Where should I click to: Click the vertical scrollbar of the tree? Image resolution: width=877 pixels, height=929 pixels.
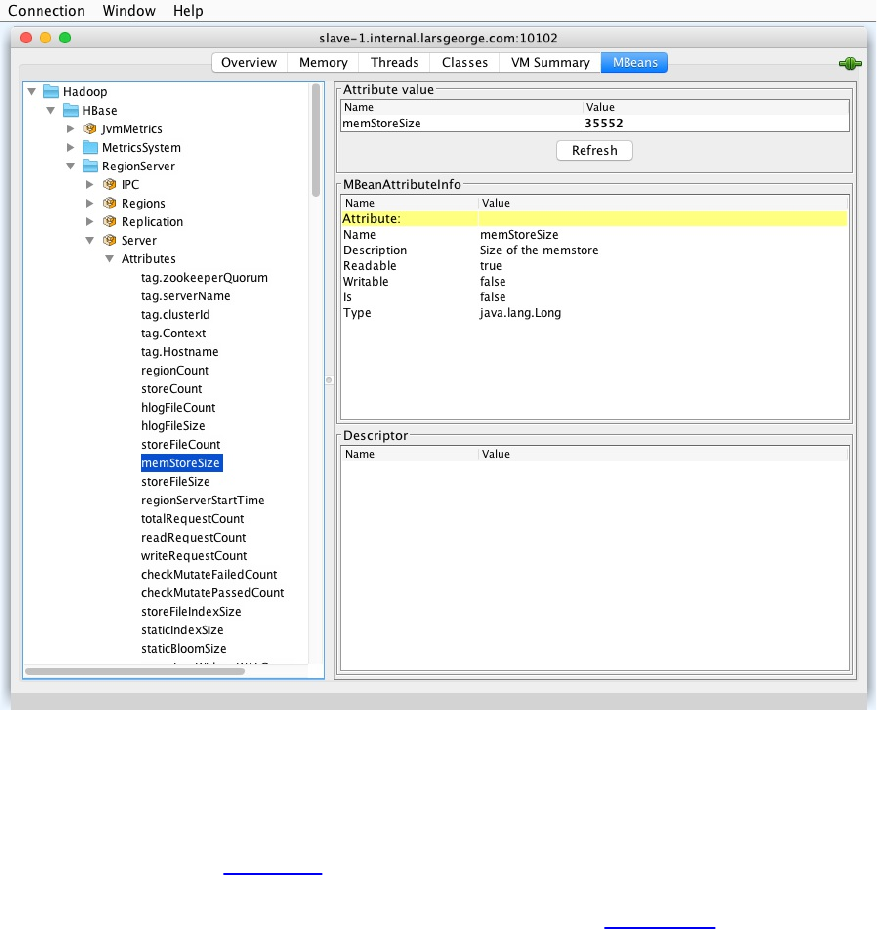pos(316,140)
